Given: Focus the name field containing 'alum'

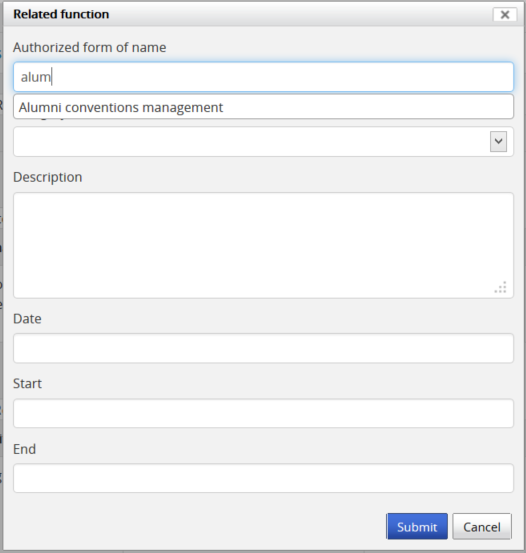Looking at the screenshot, I should 263,77.
